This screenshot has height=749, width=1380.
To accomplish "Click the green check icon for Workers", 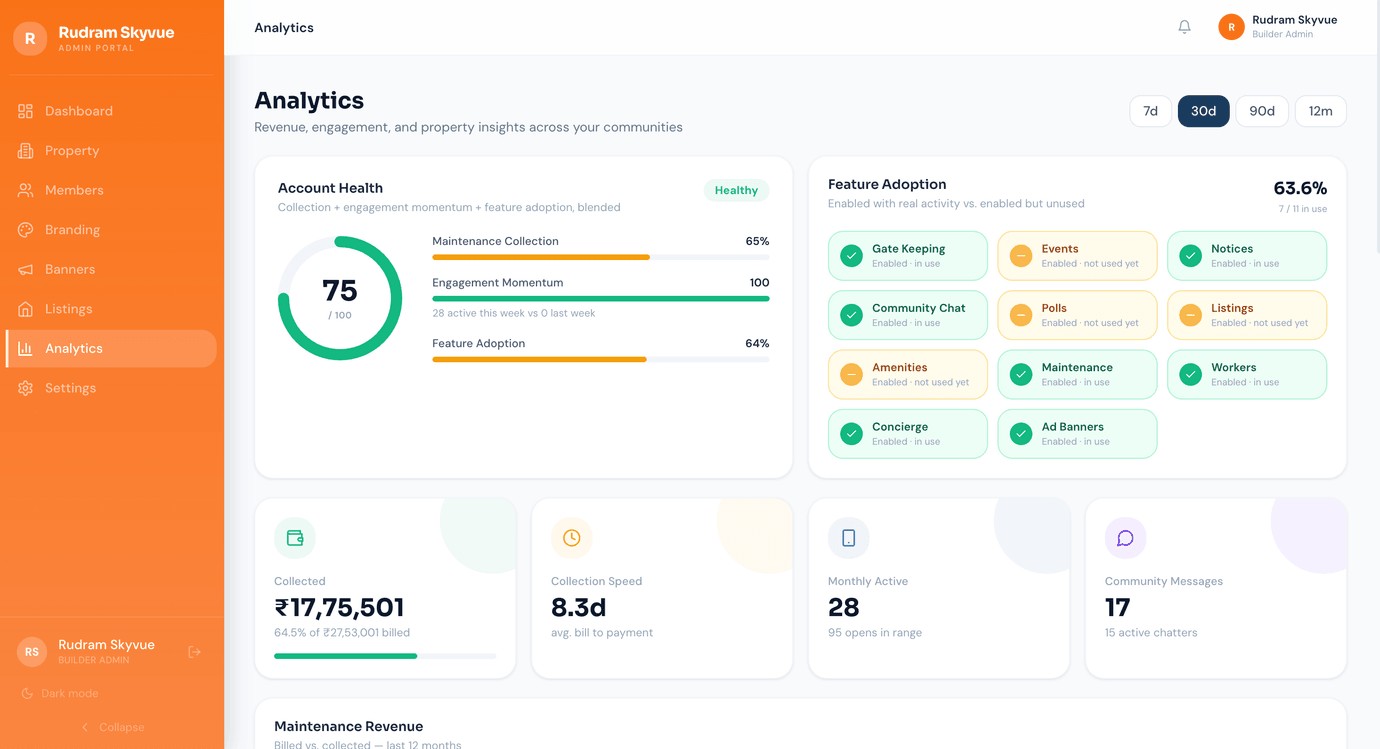I will pyautogui.click(x=1191, y=374).
